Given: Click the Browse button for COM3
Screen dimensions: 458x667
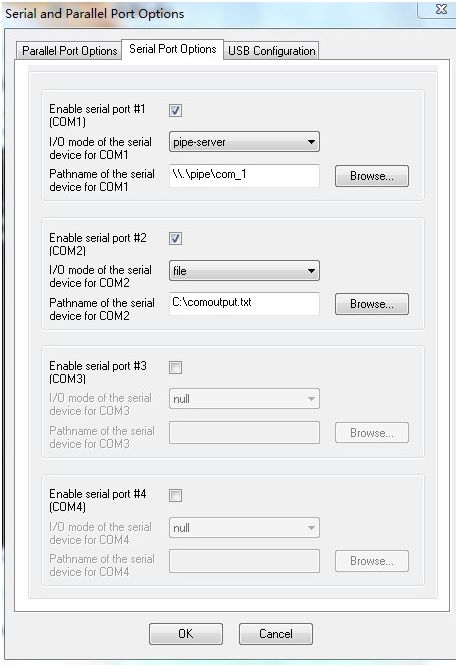Looking at the screenshot, I should pos(372,433).
